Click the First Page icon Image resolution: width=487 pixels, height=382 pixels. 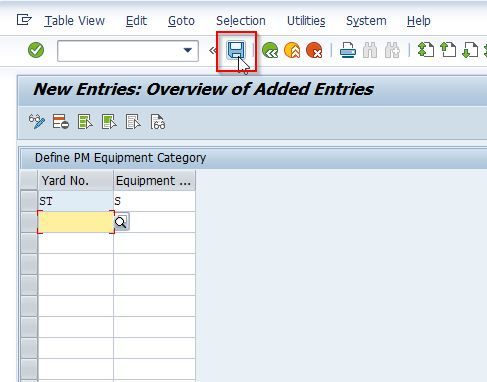(x=426, y=51)
